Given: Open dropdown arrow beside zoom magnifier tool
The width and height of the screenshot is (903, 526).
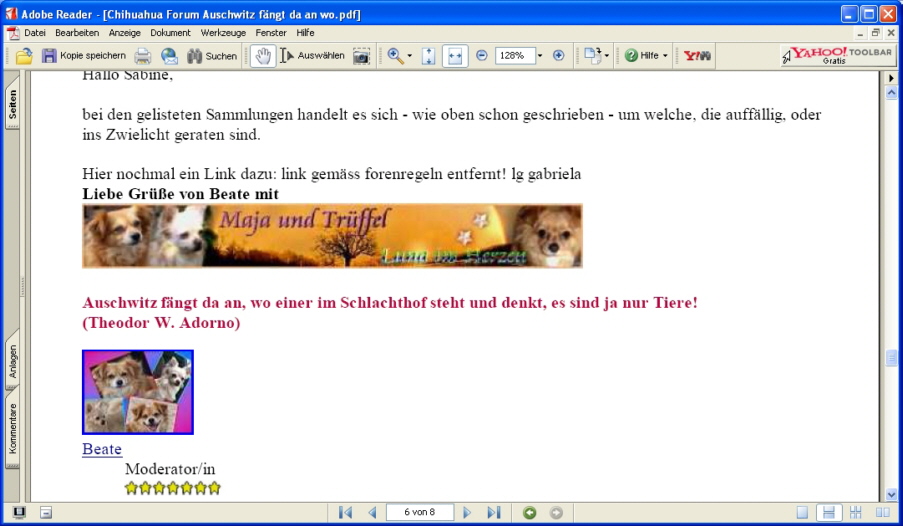Looking at the screenshot, I should pyautogui.click(x=409, y=56).
